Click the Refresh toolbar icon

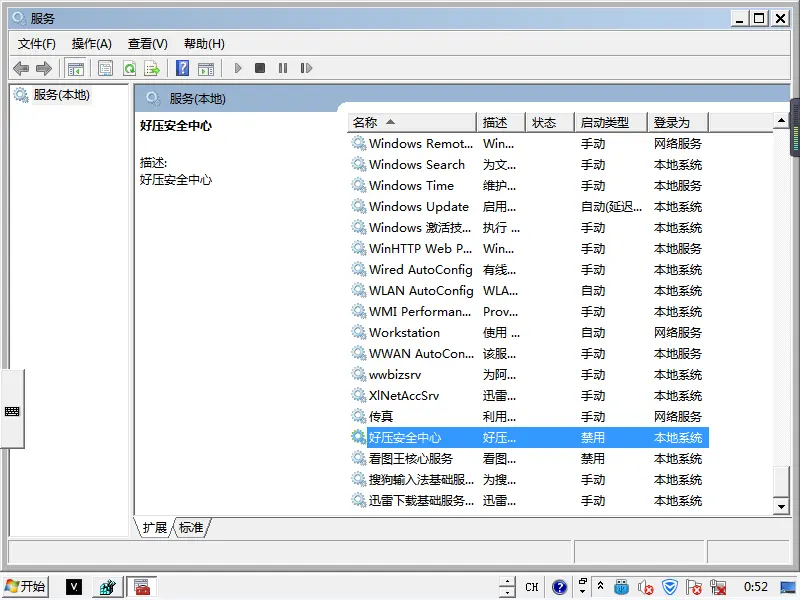point(130,68)
